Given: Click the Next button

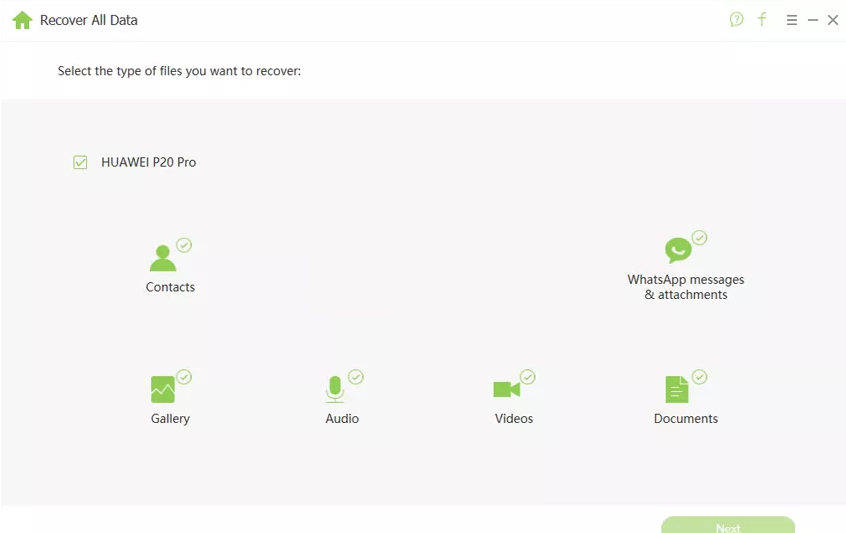Looking at the screenshot, I should [x=728, y=525].
